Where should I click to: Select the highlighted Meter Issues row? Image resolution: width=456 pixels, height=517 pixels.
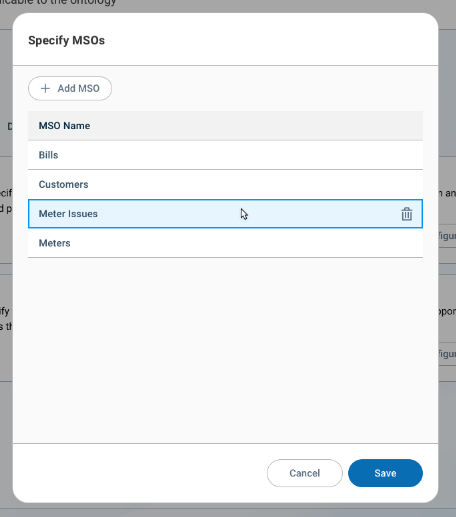(x=225, y=214)
